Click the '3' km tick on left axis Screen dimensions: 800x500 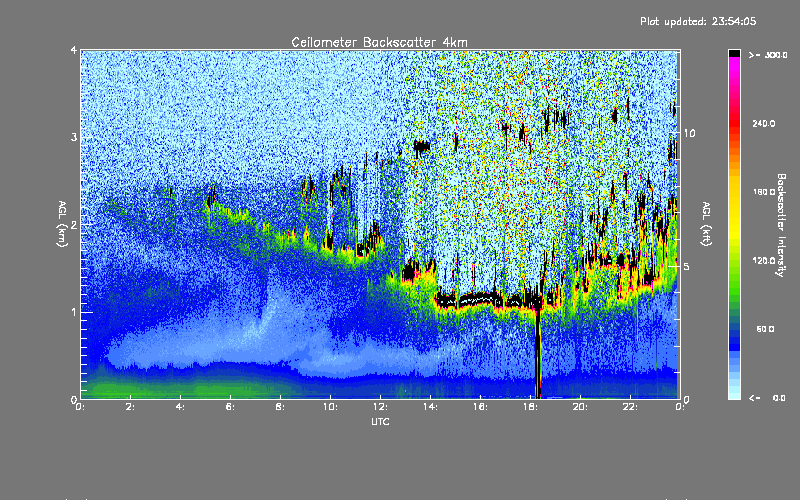pyautogui.click(x=74, y=137)
